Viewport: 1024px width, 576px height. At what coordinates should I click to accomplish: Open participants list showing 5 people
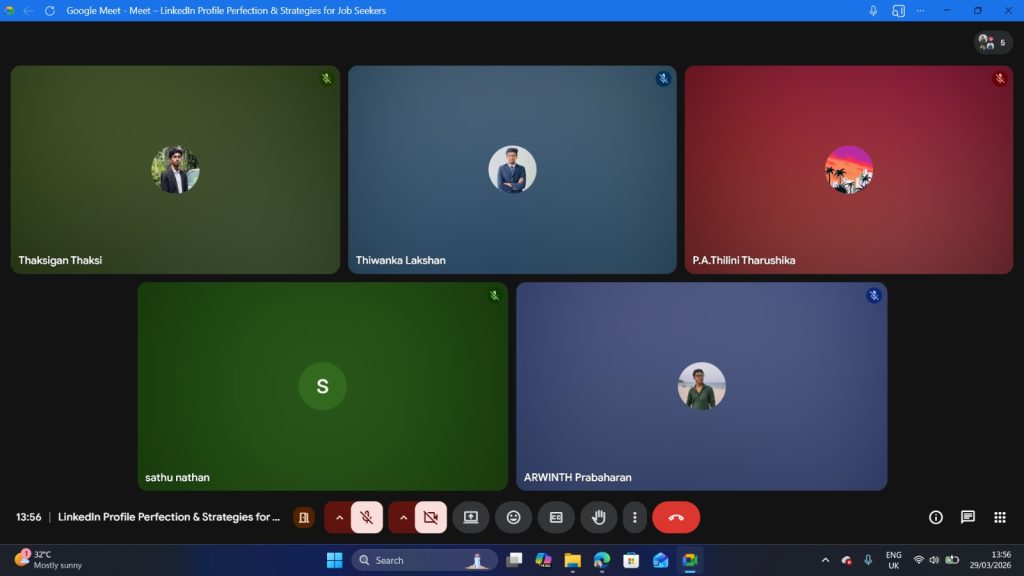click(992, 42)
